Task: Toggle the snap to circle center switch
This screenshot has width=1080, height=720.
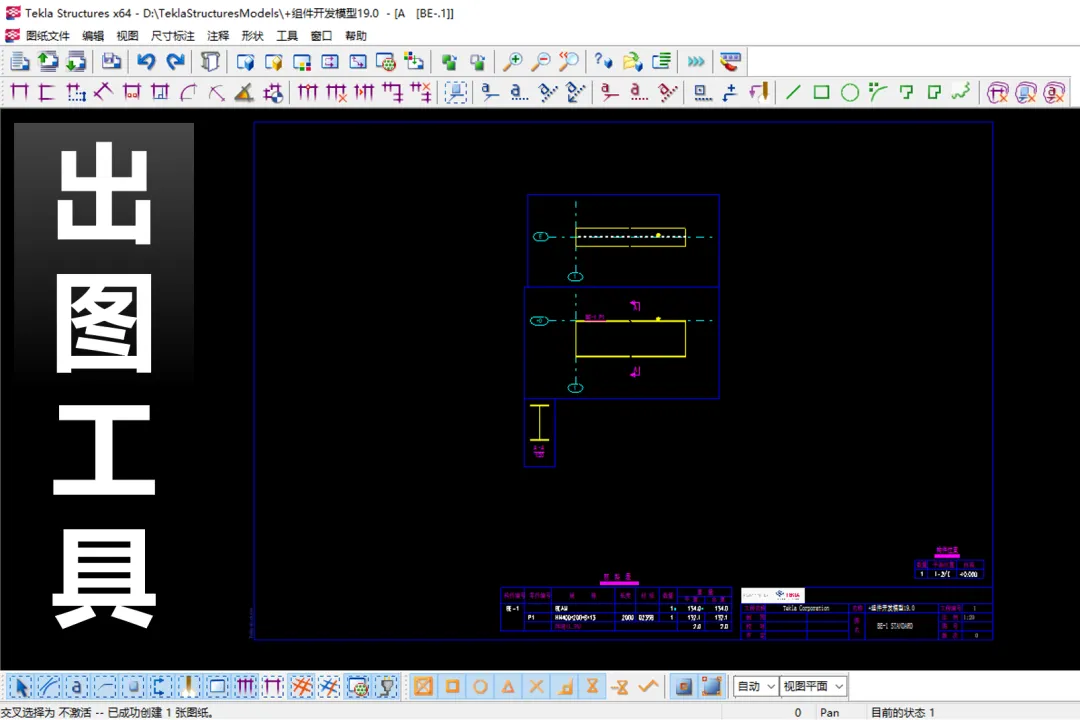Action: tap(480, 687)
